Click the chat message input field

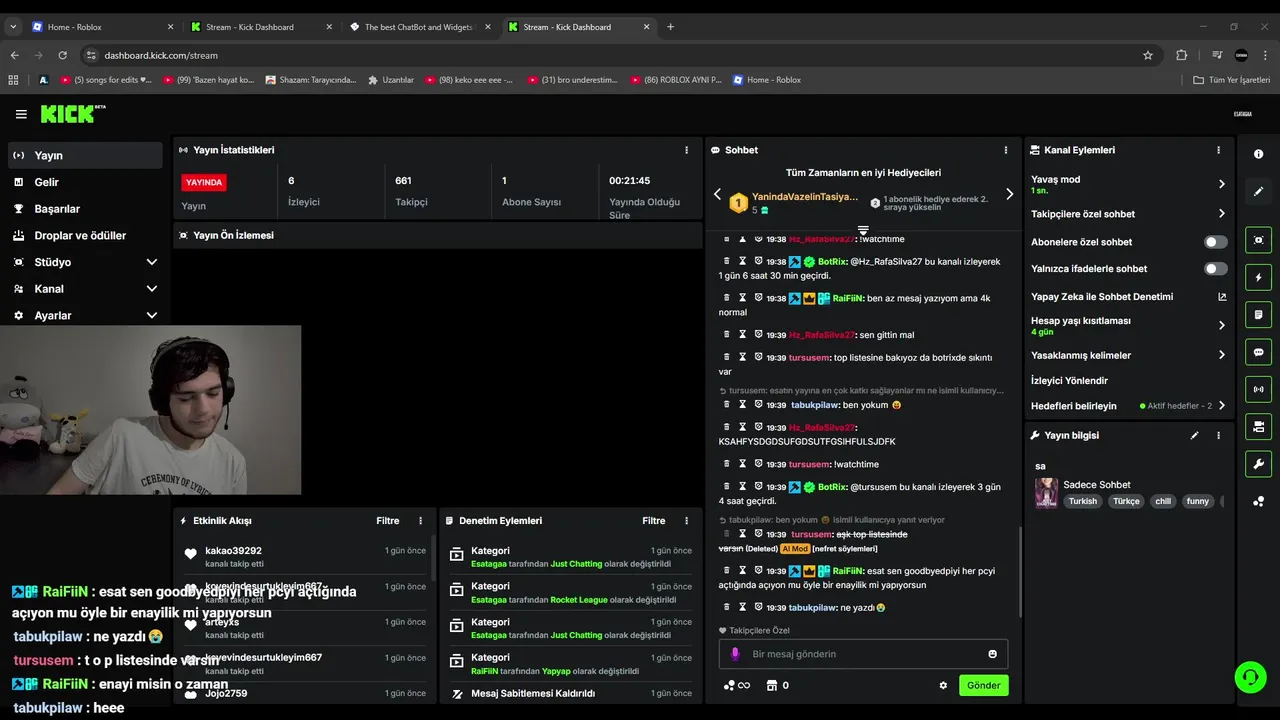[863, 654]
